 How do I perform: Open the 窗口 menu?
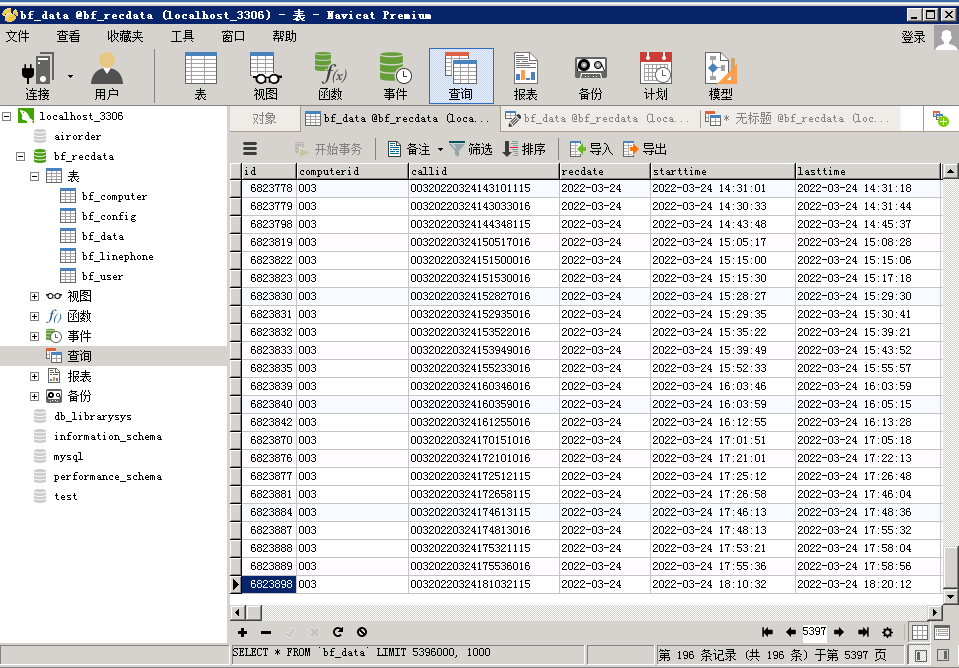tap(233, 37)
